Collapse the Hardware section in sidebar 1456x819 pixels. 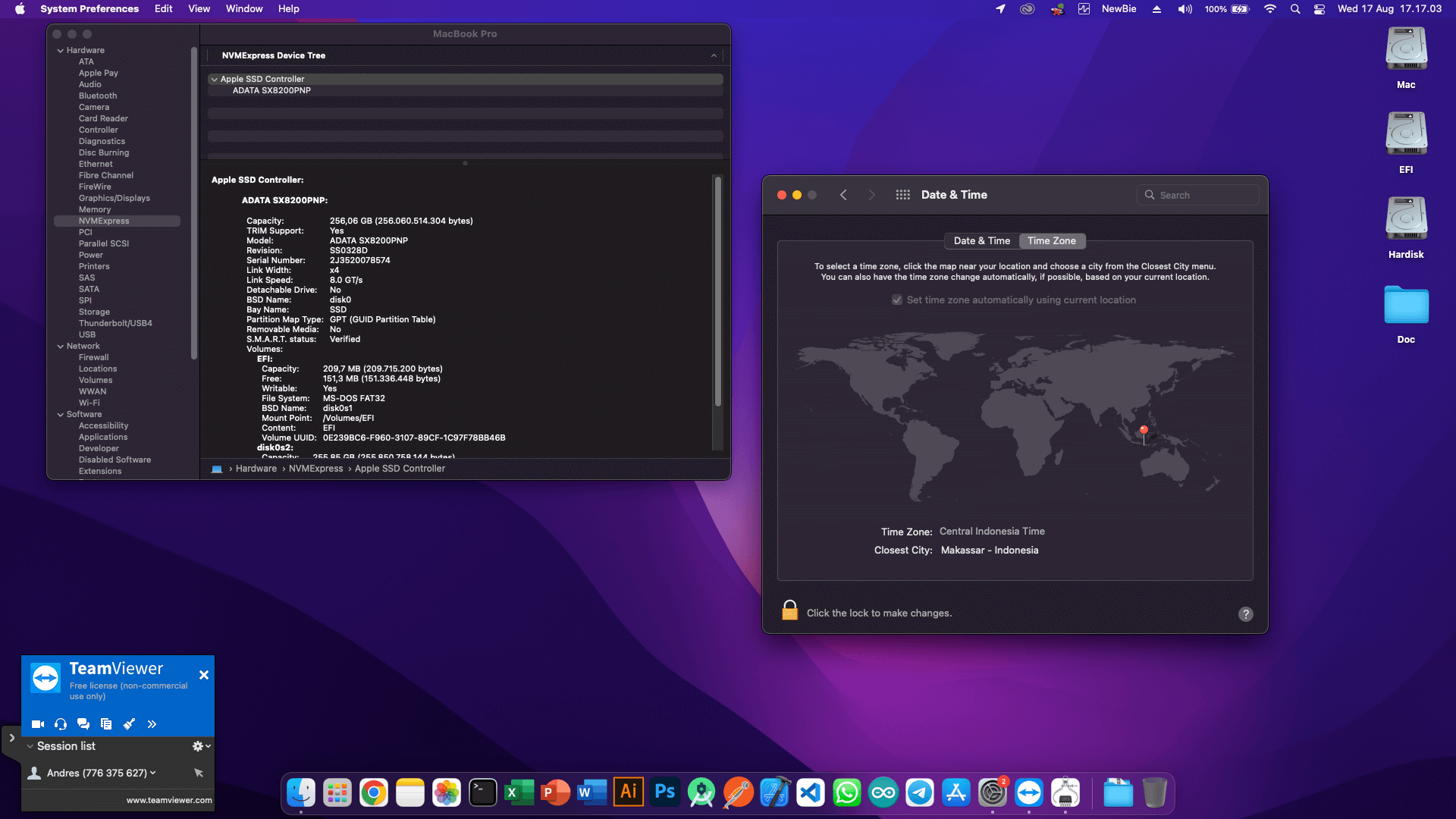click(x=61, y=50)
